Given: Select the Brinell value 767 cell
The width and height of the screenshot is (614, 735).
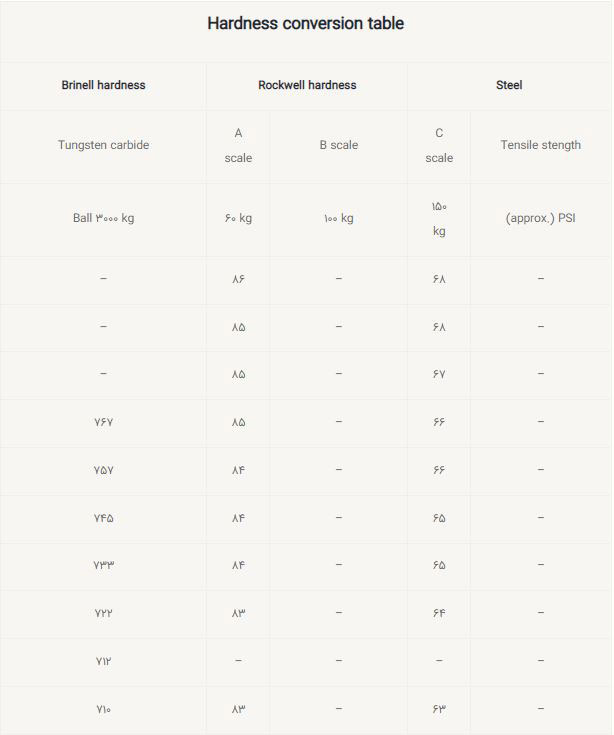Looking at the screenshot, I should click(x=103, y=422).
